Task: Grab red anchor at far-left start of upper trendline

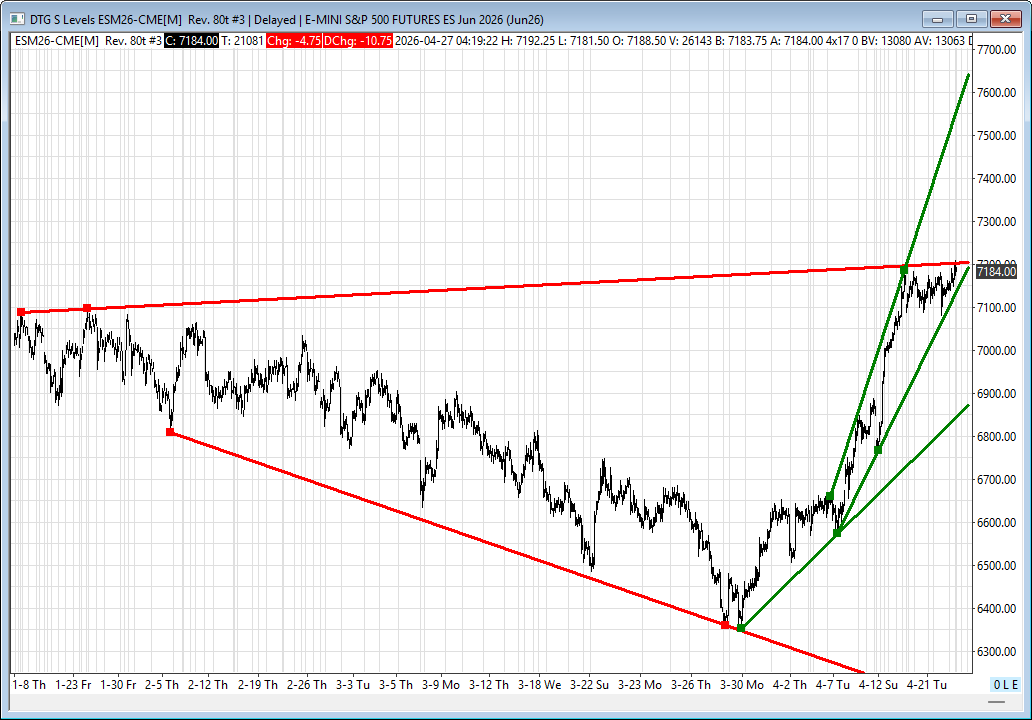Action: coord(21,312)
